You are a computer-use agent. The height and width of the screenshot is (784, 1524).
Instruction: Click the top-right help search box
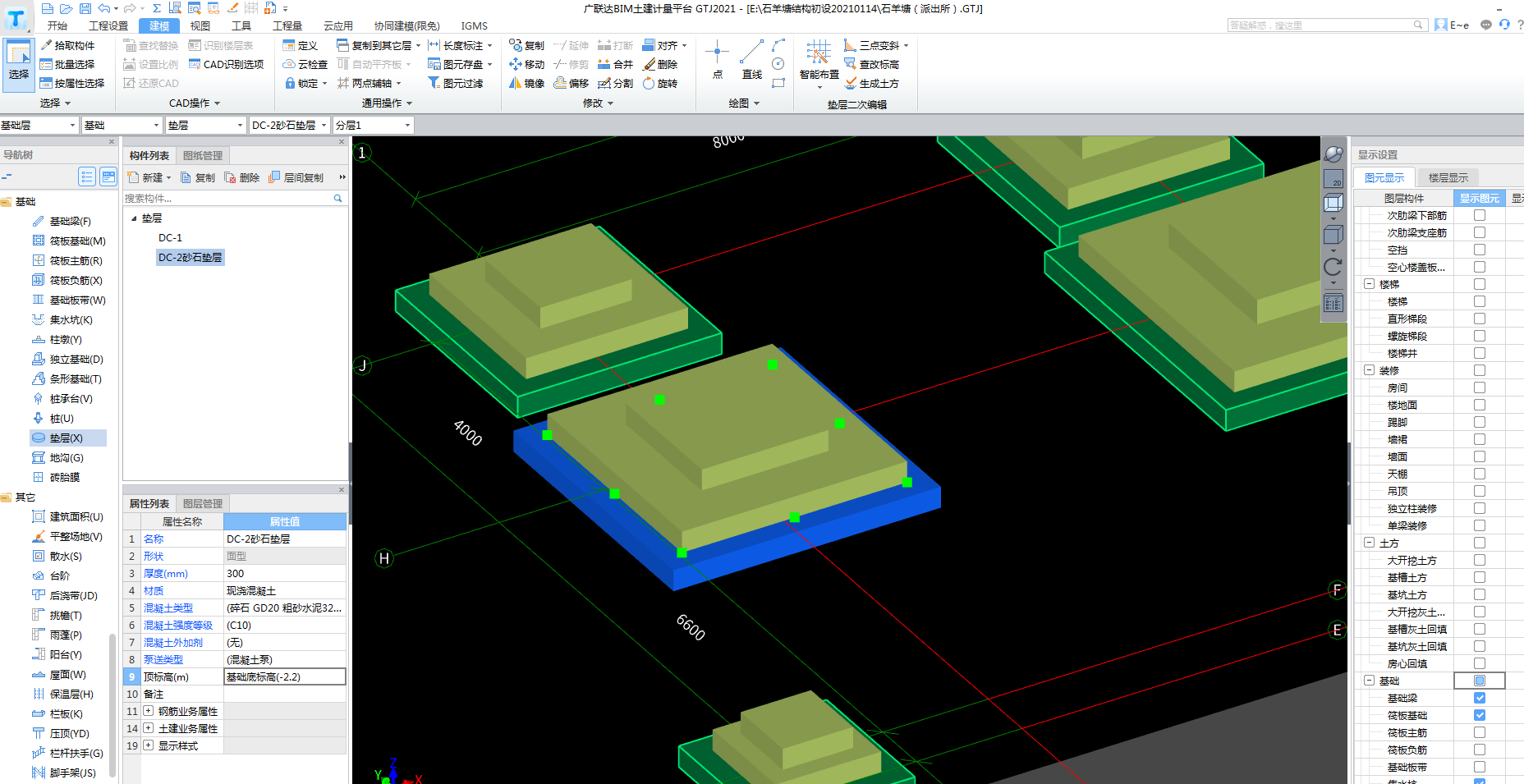(x=1326, y=25)
